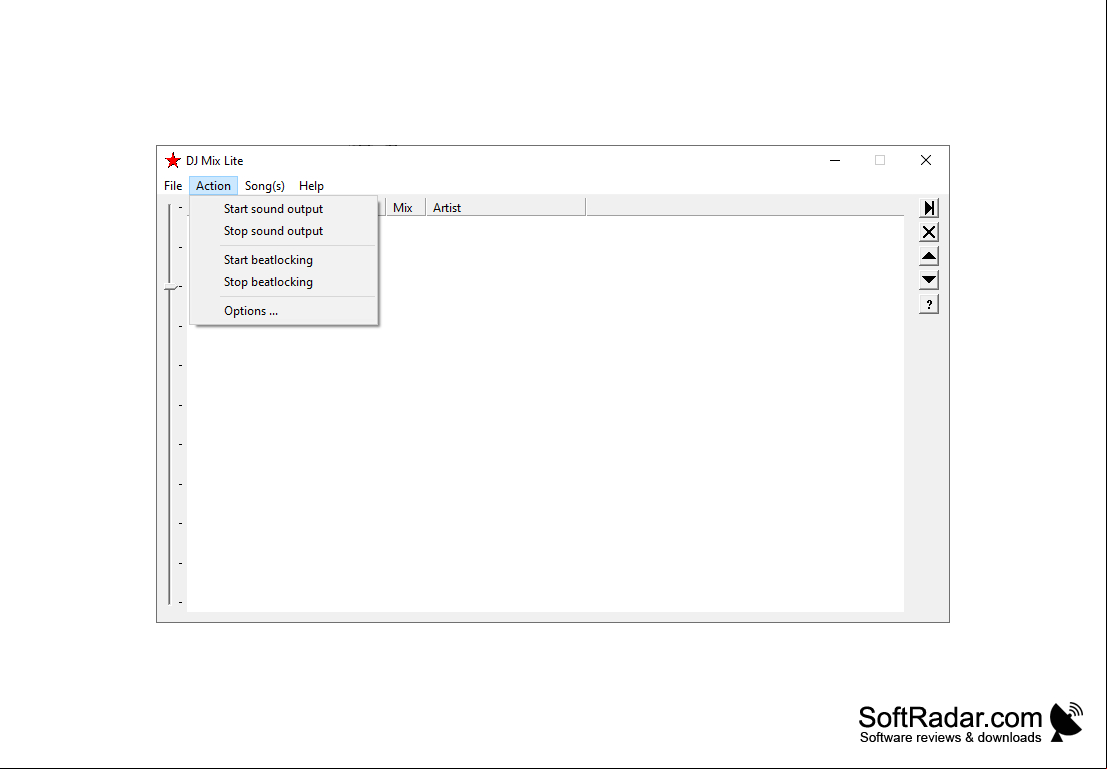Close the open Action menu
Viewport: 1107px width, 769px height.
(213, 186)
